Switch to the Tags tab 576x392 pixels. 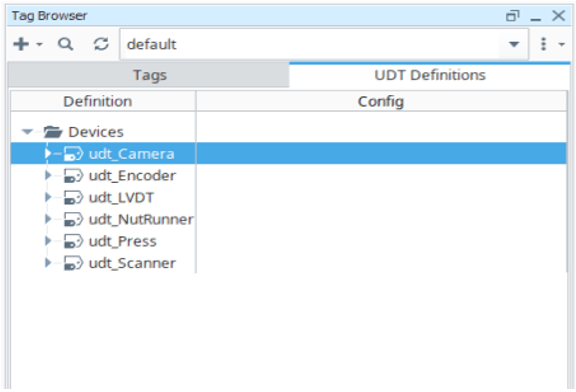[x=149, y=75]
